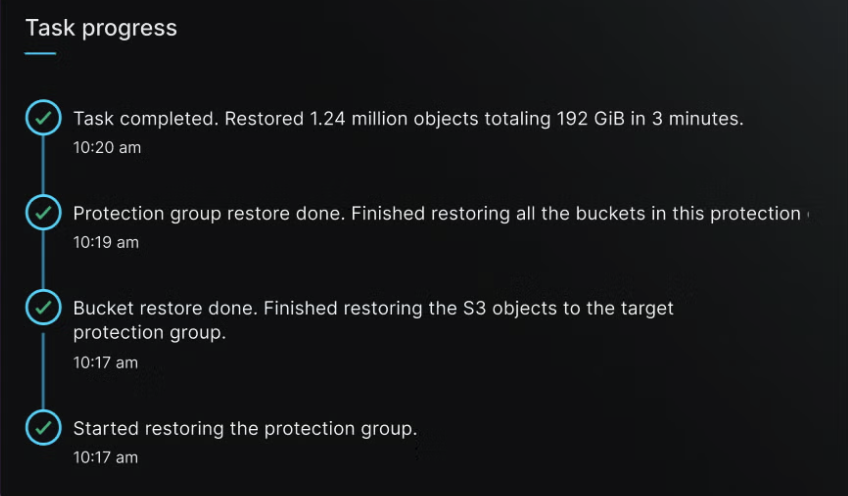Click the 10:17 am timestamp under "Started restoring"

(x=105, y=457)
